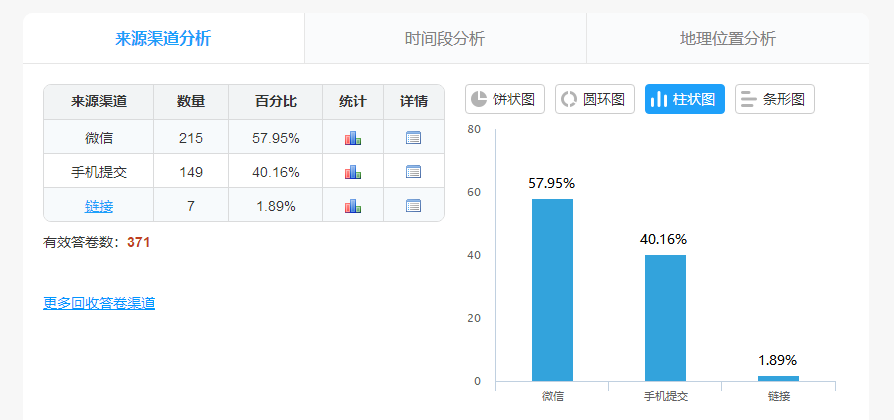Click the 1.89% label above bar
This screenshot has height=420, width=894.
778,360
